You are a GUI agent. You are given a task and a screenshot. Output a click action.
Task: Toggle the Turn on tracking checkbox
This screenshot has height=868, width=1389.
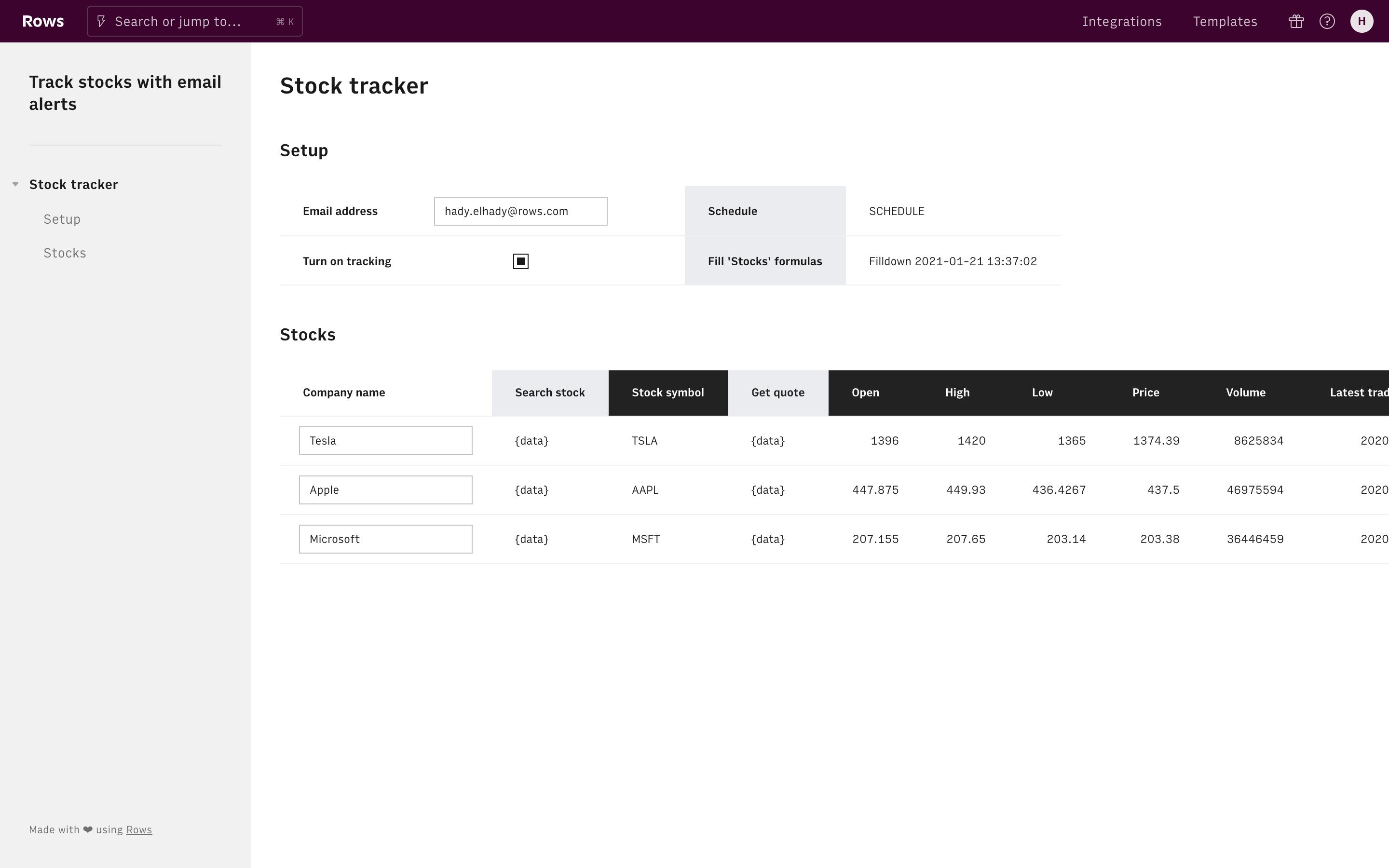pyautogui.click(x=520, y=261)
